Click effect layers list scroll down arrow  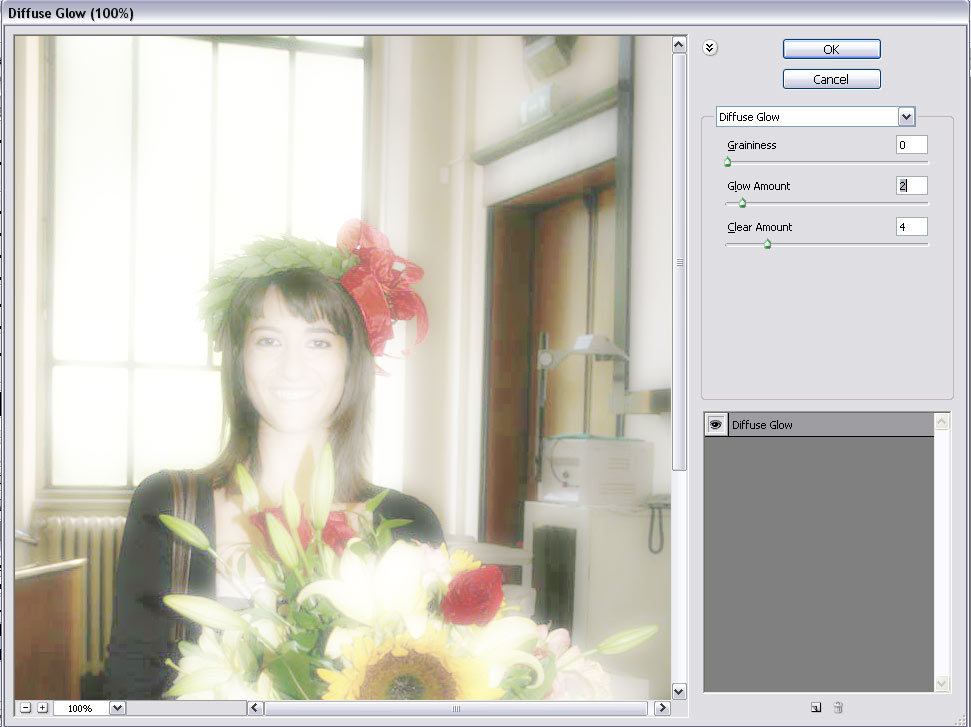click(x=941, y=684)
